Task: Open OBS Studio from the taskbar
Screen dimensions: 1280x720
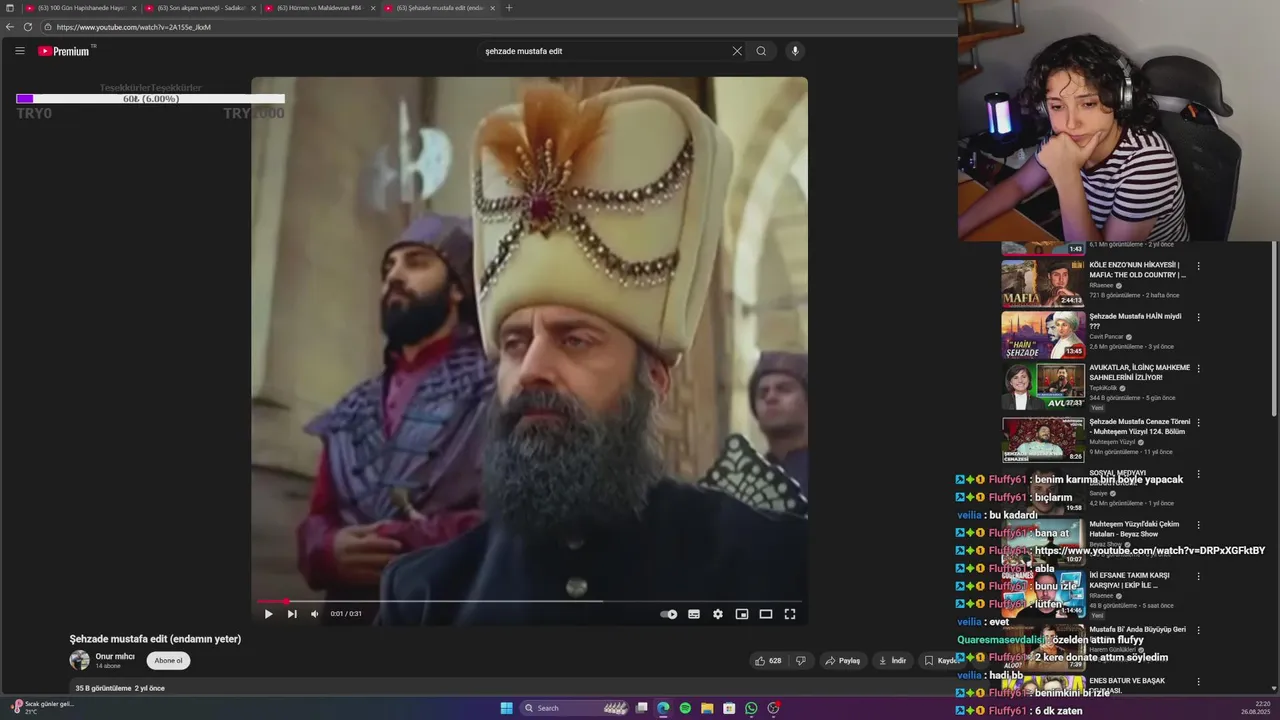Action: pos(773,708)
